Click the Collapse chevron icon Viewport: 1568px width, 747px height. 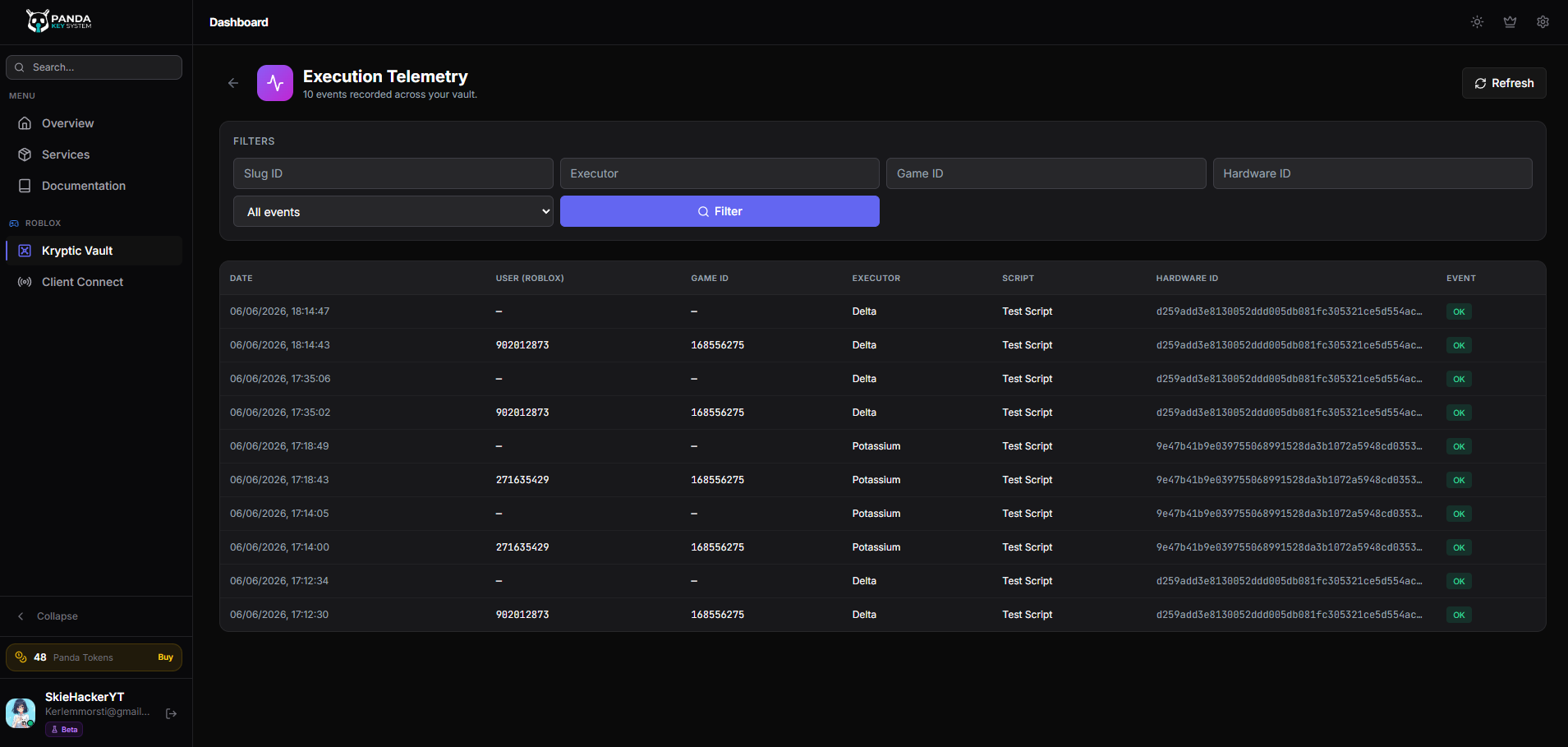(x=21, y=616)
